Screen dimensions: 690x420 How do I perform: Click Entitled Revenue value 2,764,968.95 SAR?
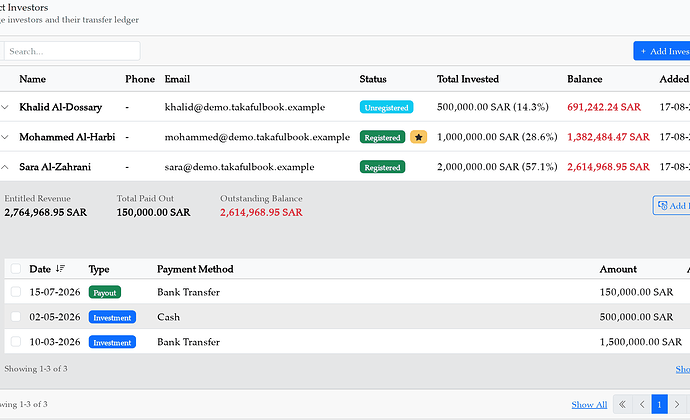46,212
